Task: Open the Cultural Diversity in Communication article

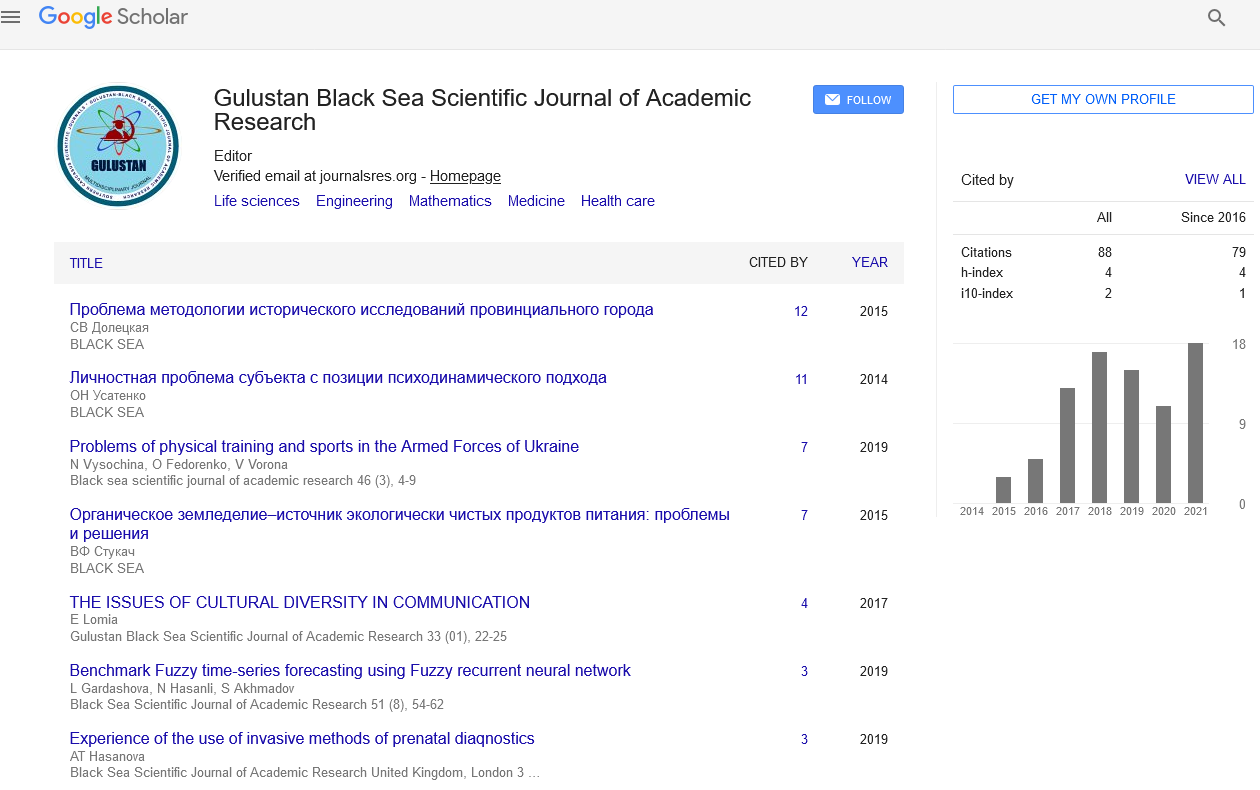Action: tap(300, 603)
